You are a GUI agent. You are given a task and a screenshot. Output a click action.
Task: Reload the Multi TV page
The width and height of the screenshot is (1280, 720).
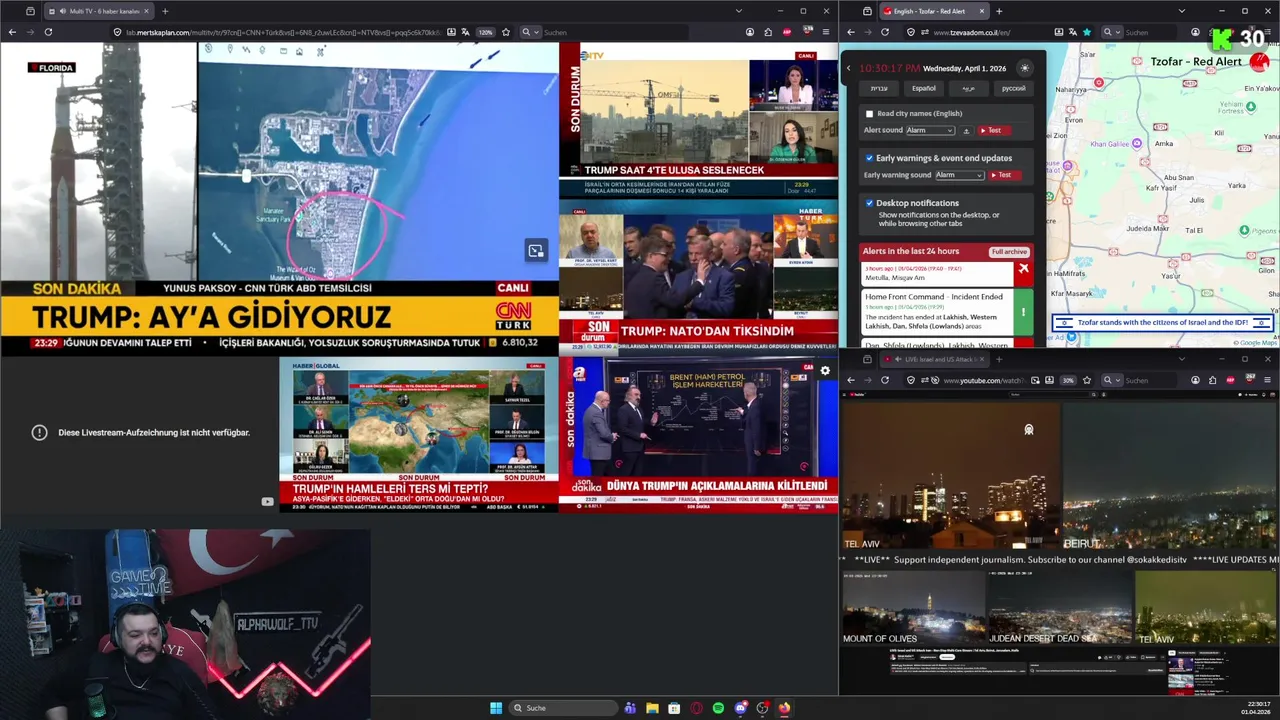coord(48,32)
